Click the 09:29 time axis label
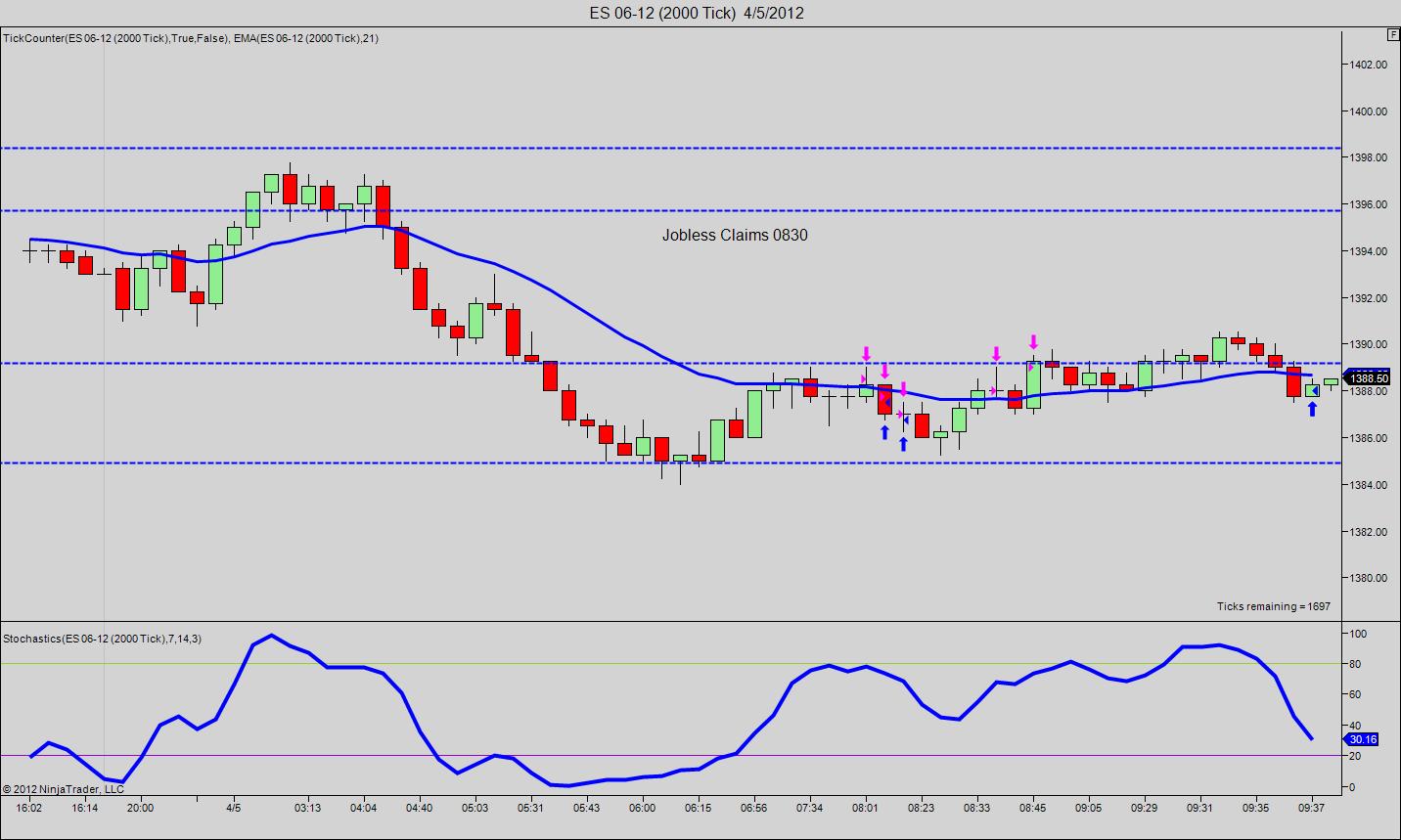1401x840 pixels. tap(1144, 808)
